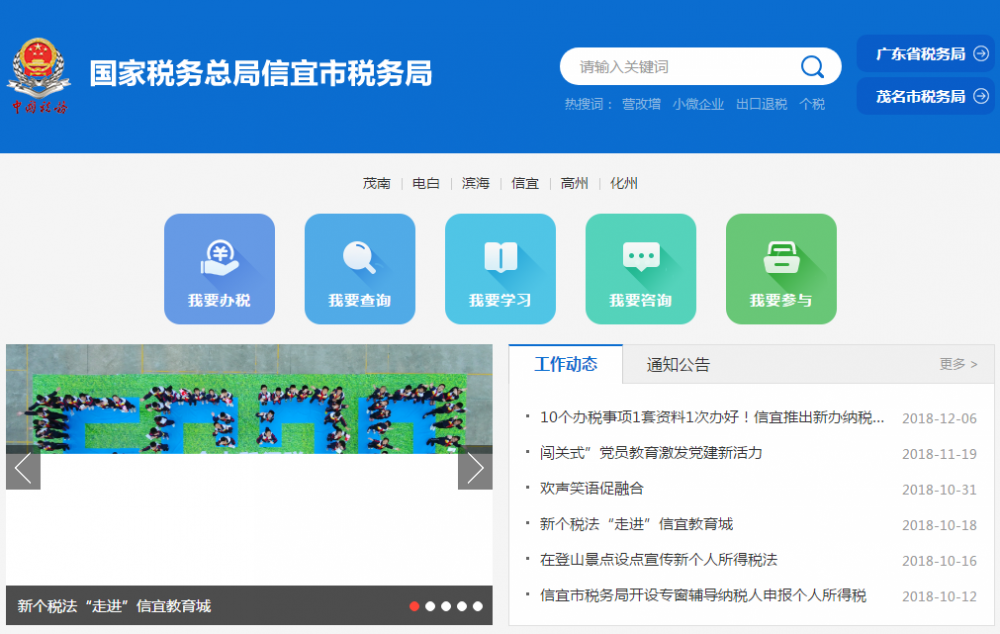
Task: Click the China Tax emblem logo
Action: [40, 76]
